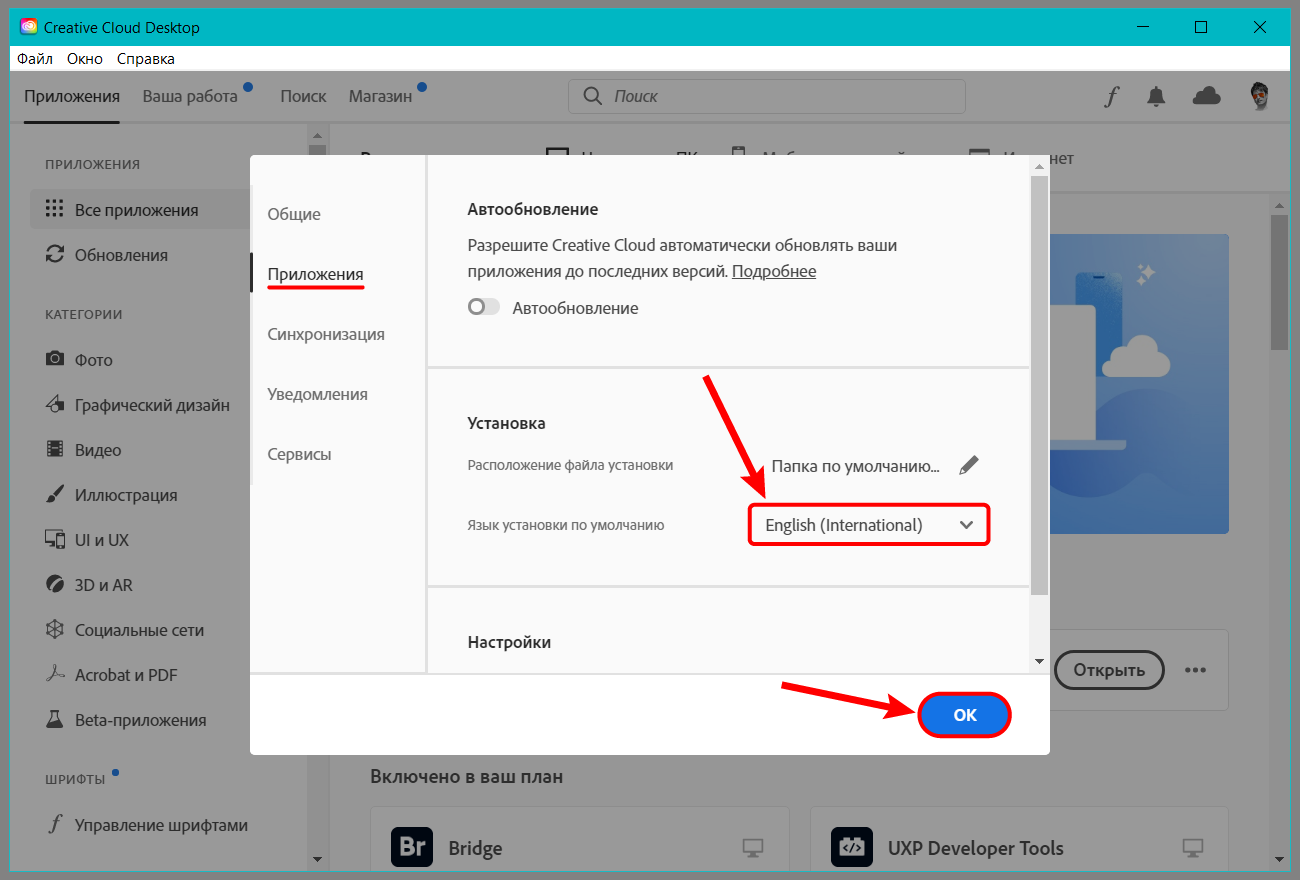The image size is (1300, 880).
Task: Click in the Поиск search field
Action: (x=767, y=96)
